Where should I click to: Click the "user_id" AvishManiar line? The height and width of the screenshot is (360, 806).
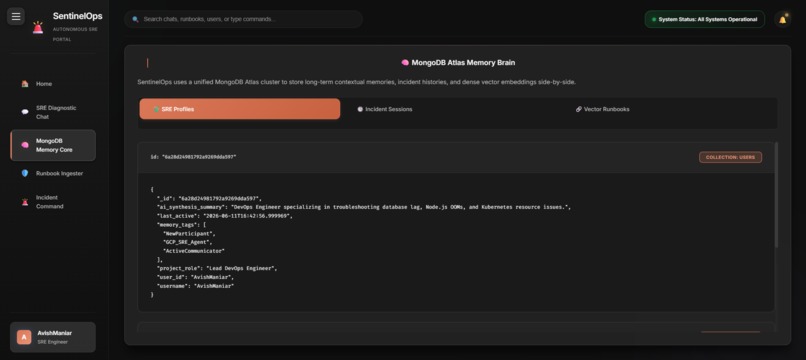tap(195, 277)
